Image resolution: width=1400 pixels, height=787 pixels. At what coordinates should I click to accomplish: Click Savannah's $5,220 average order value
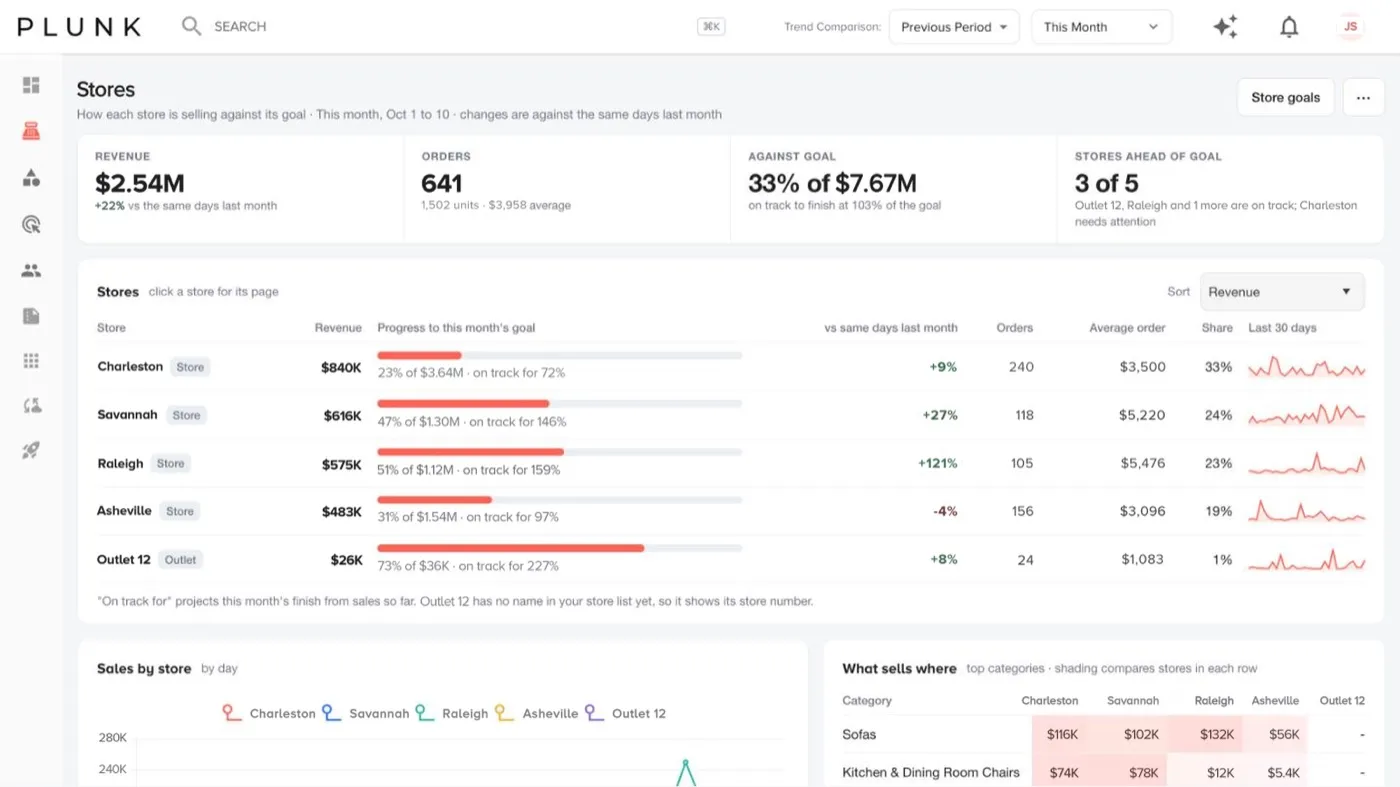pos(1143,415)
